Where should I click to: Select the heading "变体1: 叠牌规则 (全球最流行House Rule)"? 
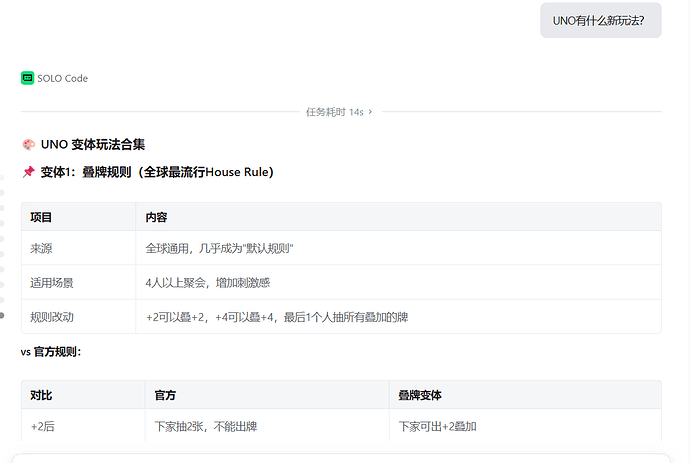pos(157,172)
